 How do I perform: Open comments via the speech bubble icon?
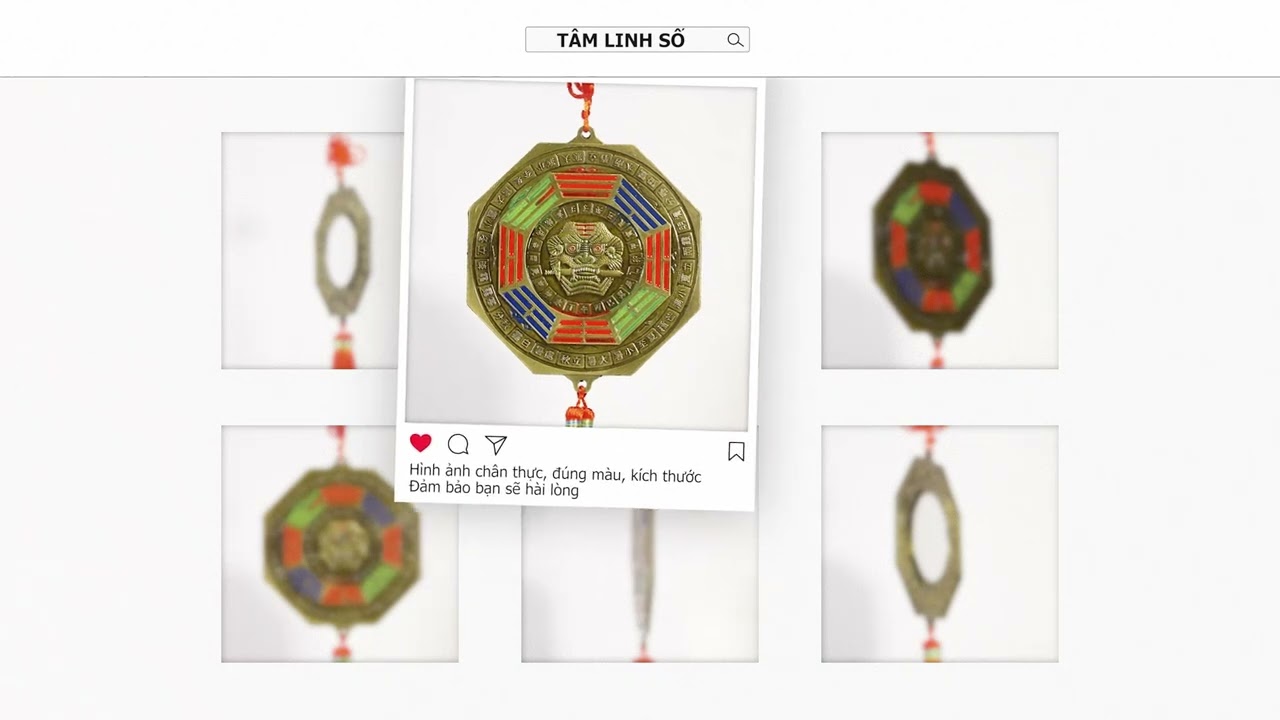[458, 445]
